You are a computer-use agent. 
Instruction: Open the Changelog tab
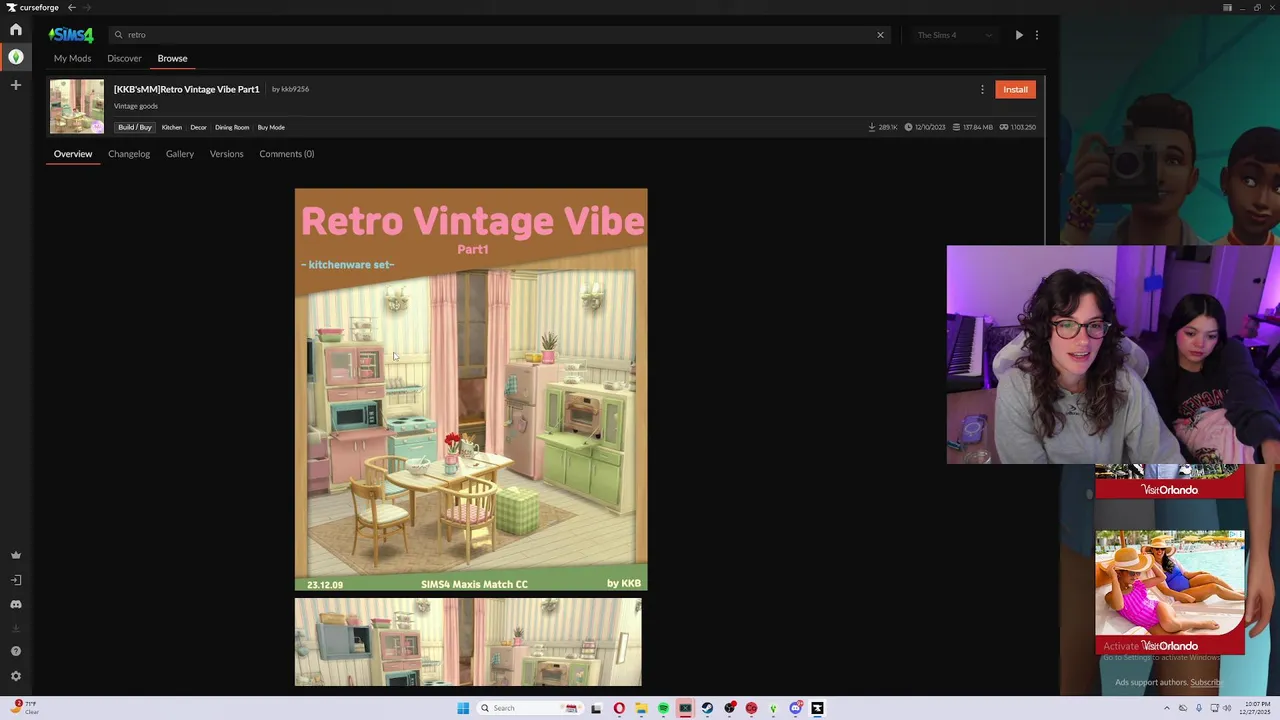click(x=129, y=154)
